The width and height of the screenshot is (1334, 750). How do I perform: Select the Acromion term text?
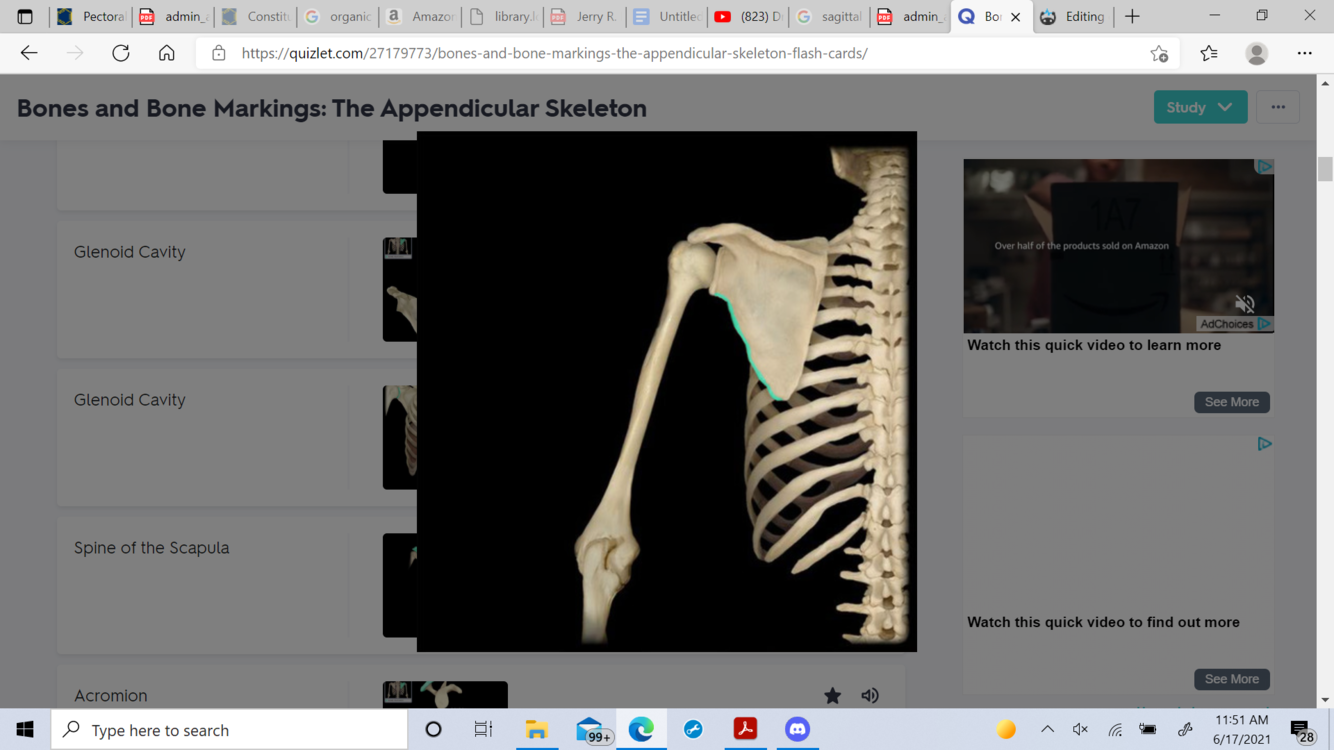point(110,696)
